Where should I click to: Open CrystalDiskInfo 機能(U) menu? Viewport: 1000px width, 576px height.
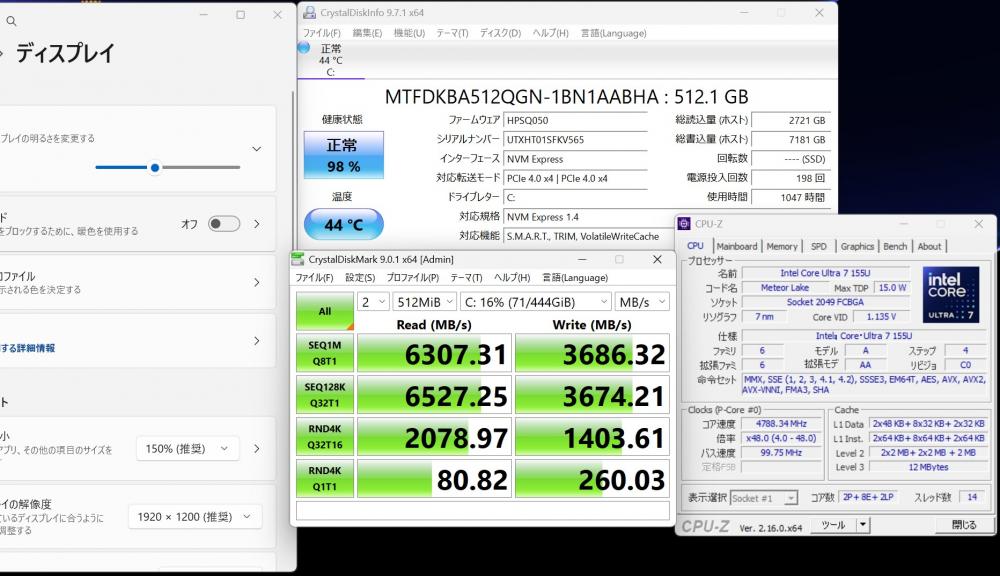tap(409, 33)
